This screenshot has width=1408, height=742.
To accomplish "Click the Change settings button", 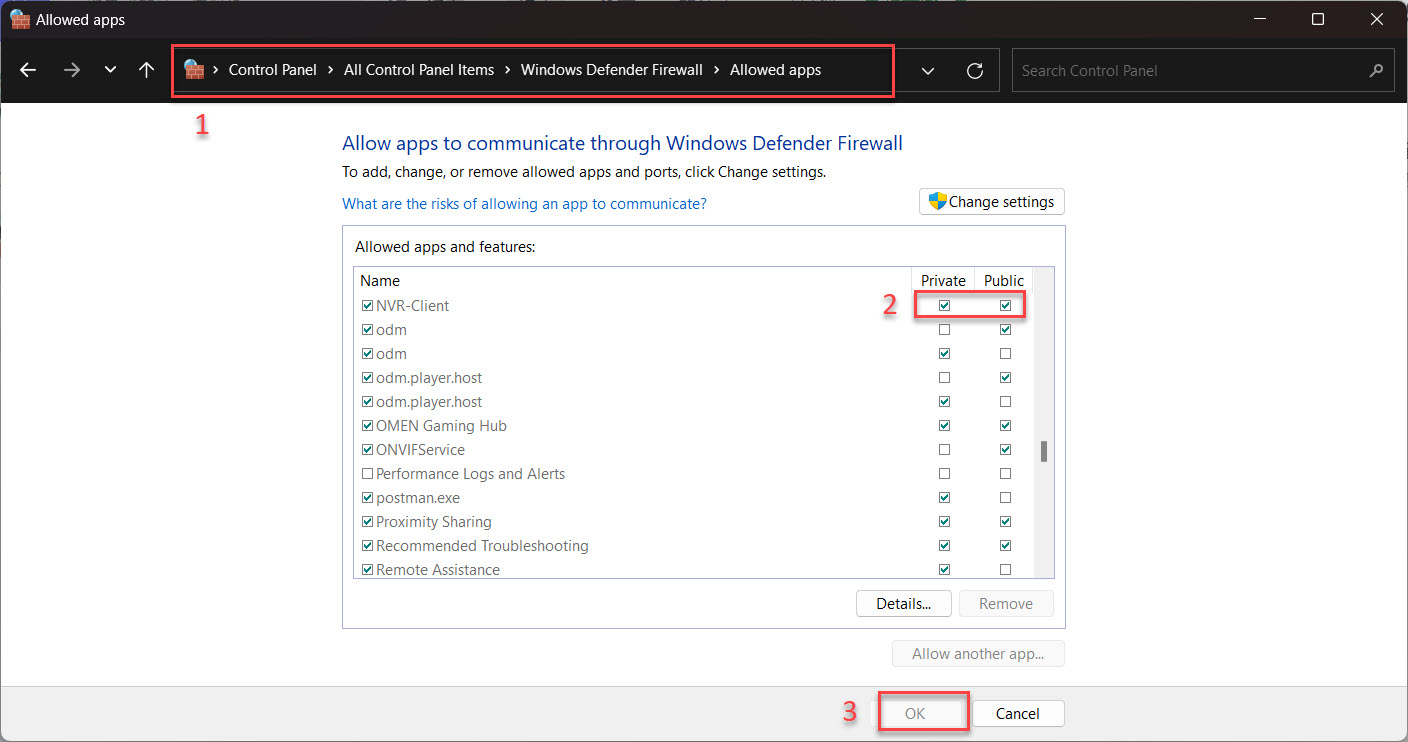I will tap(992, 201).
